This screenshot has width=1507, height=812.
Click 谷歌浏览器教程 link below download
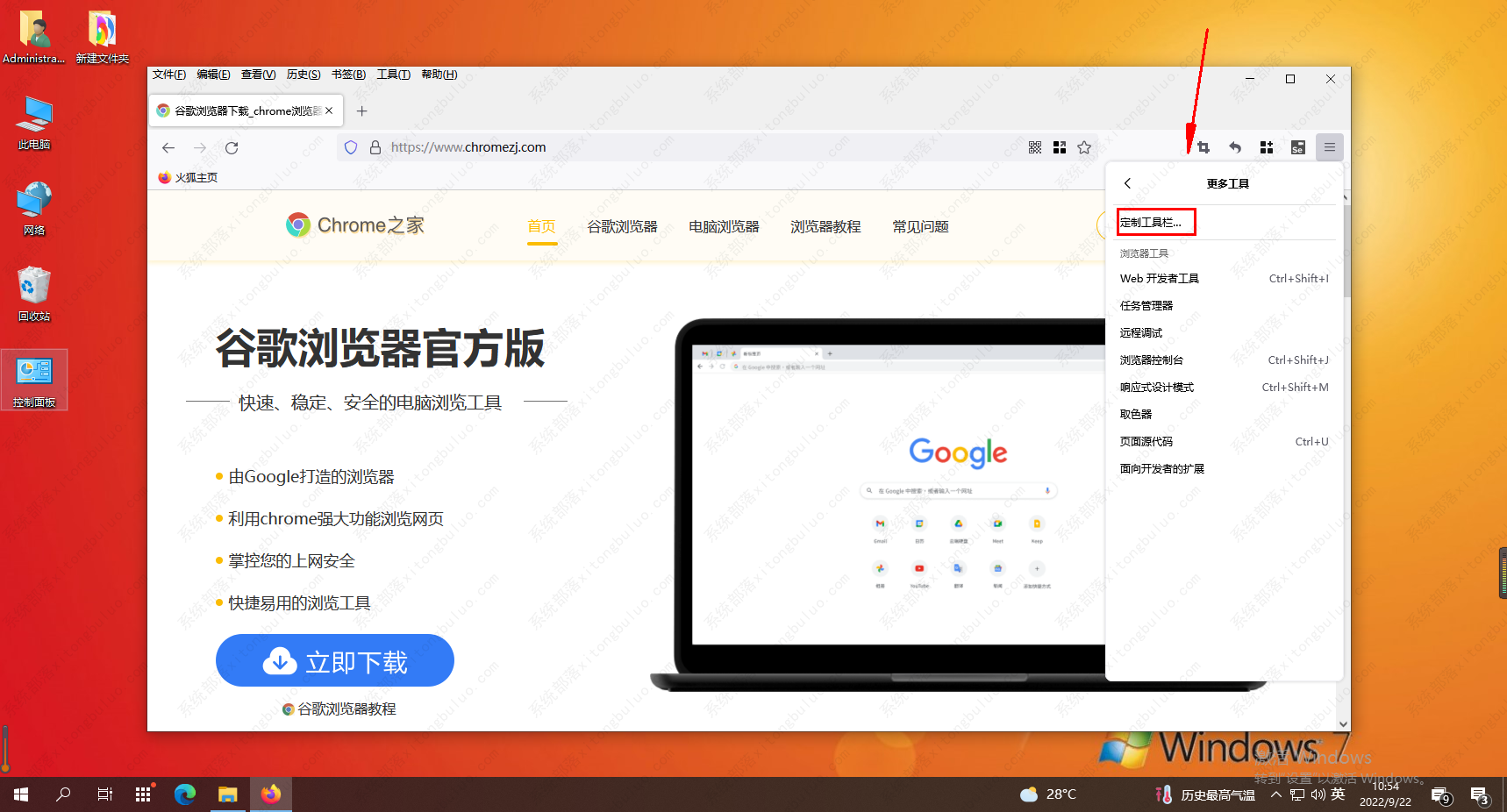click(339, 709)
